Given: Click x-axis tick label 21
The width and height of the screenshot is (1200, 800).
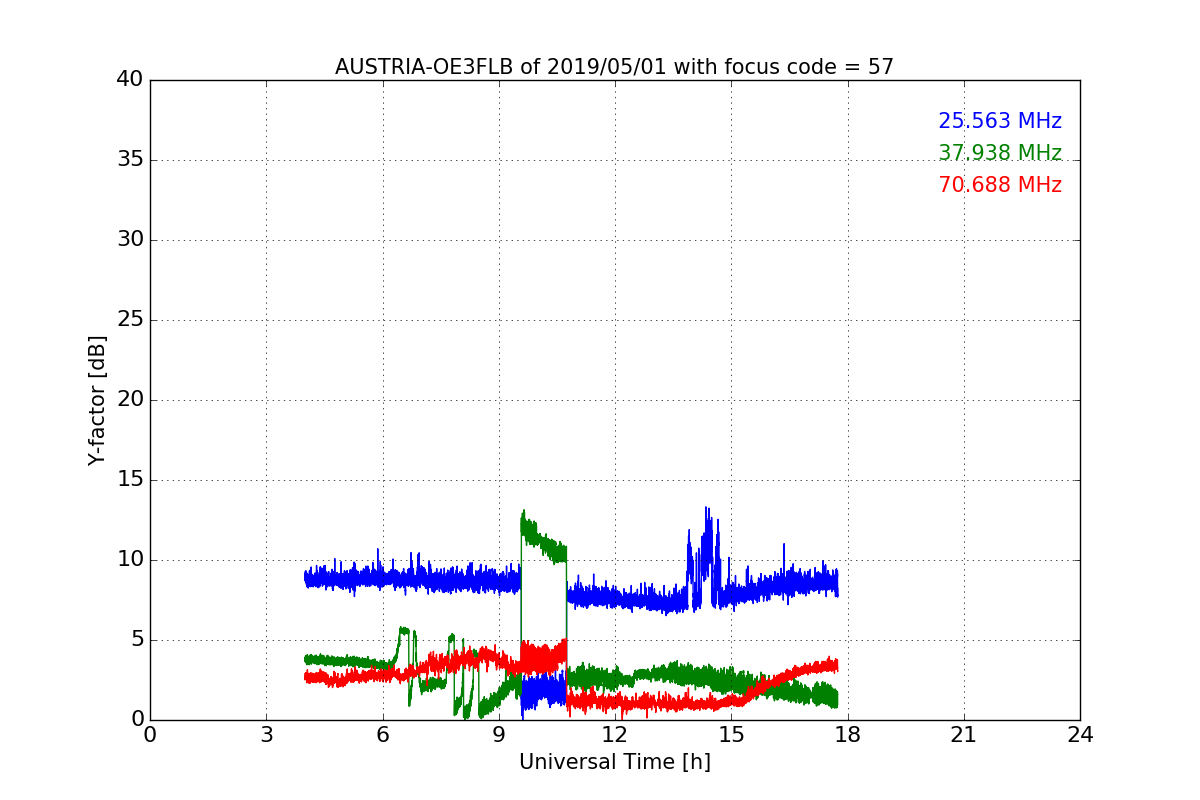Looking at the screenshot, I should [963, 735].
